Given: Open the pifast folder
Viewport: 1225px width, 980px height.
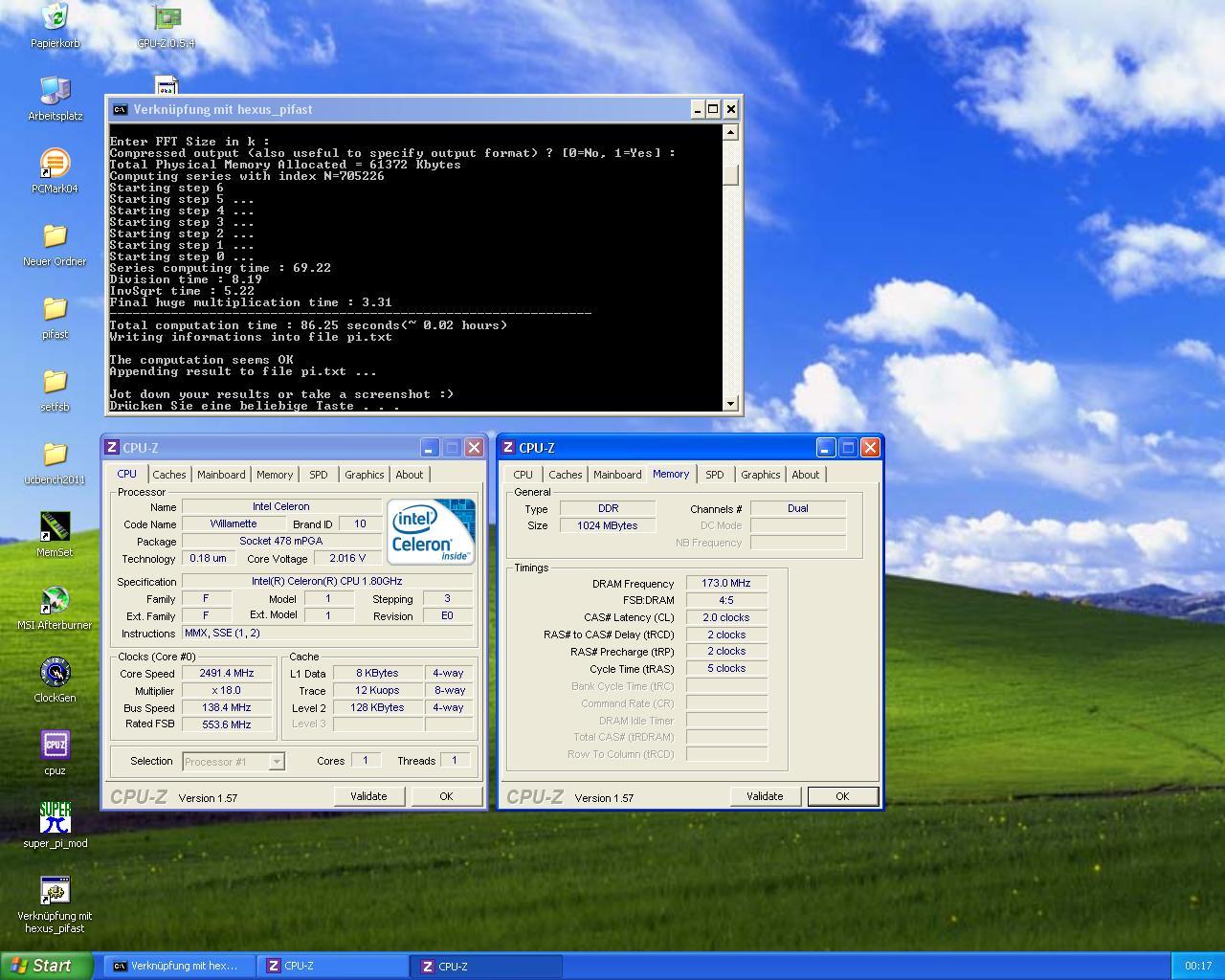Looking at the screenshot, I should click(55, 317).
